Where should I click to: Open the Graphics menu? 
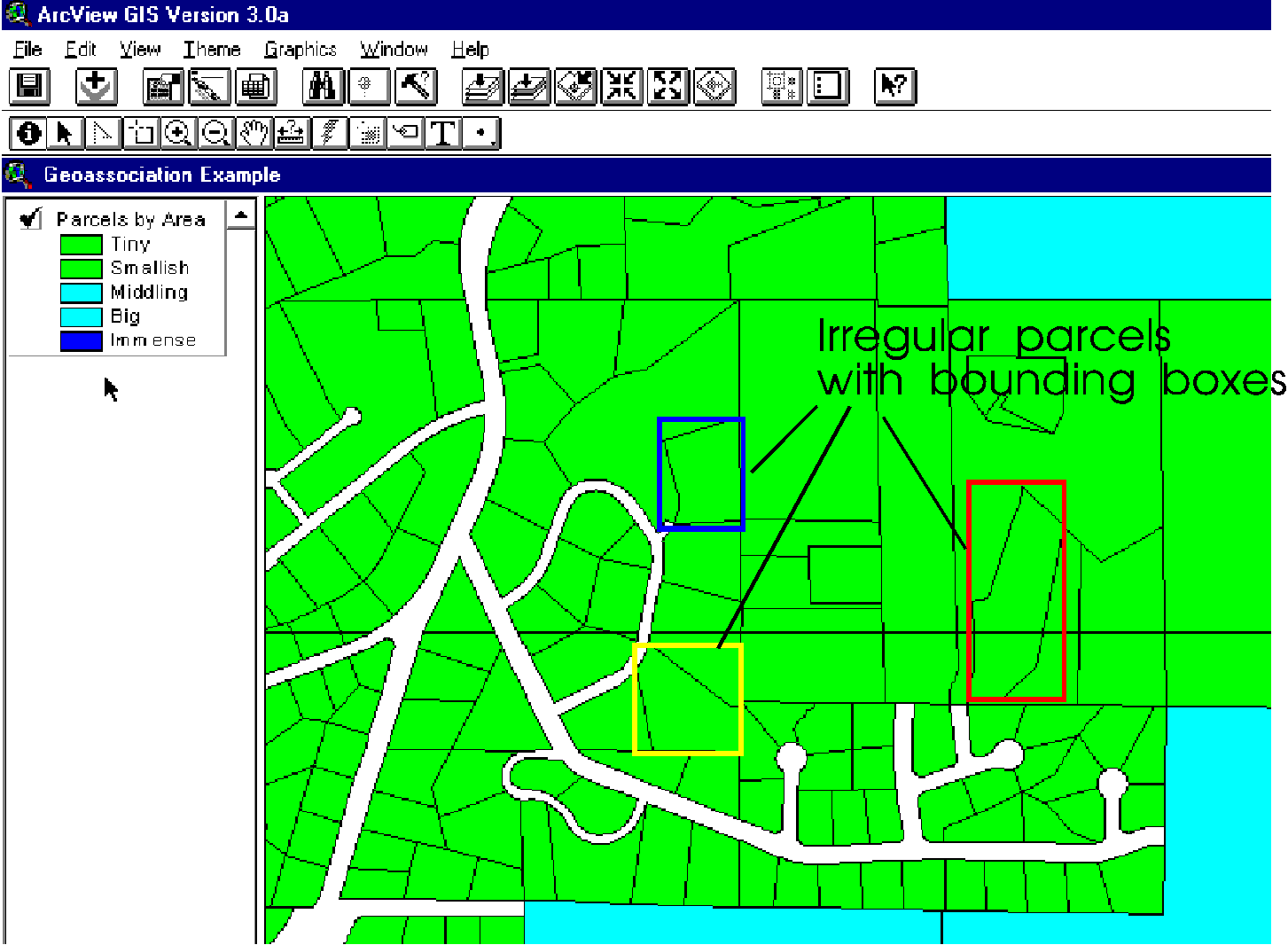coord(301,50)
